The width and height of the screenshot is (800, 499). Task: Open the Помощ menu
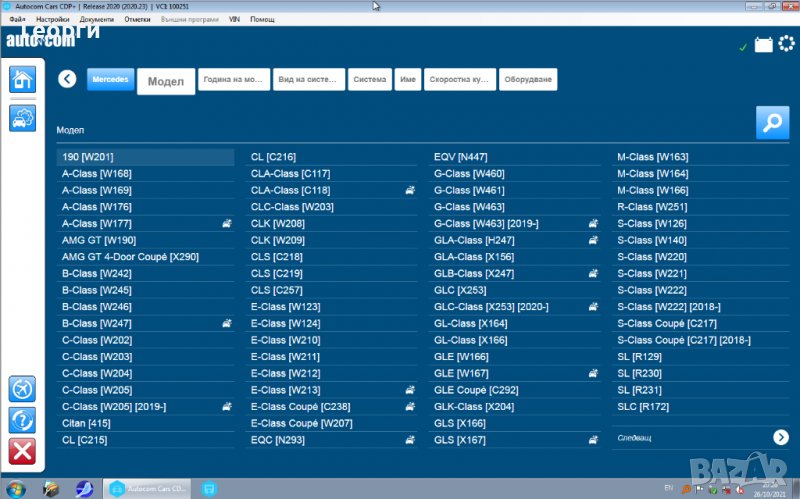tap(262, 19)
